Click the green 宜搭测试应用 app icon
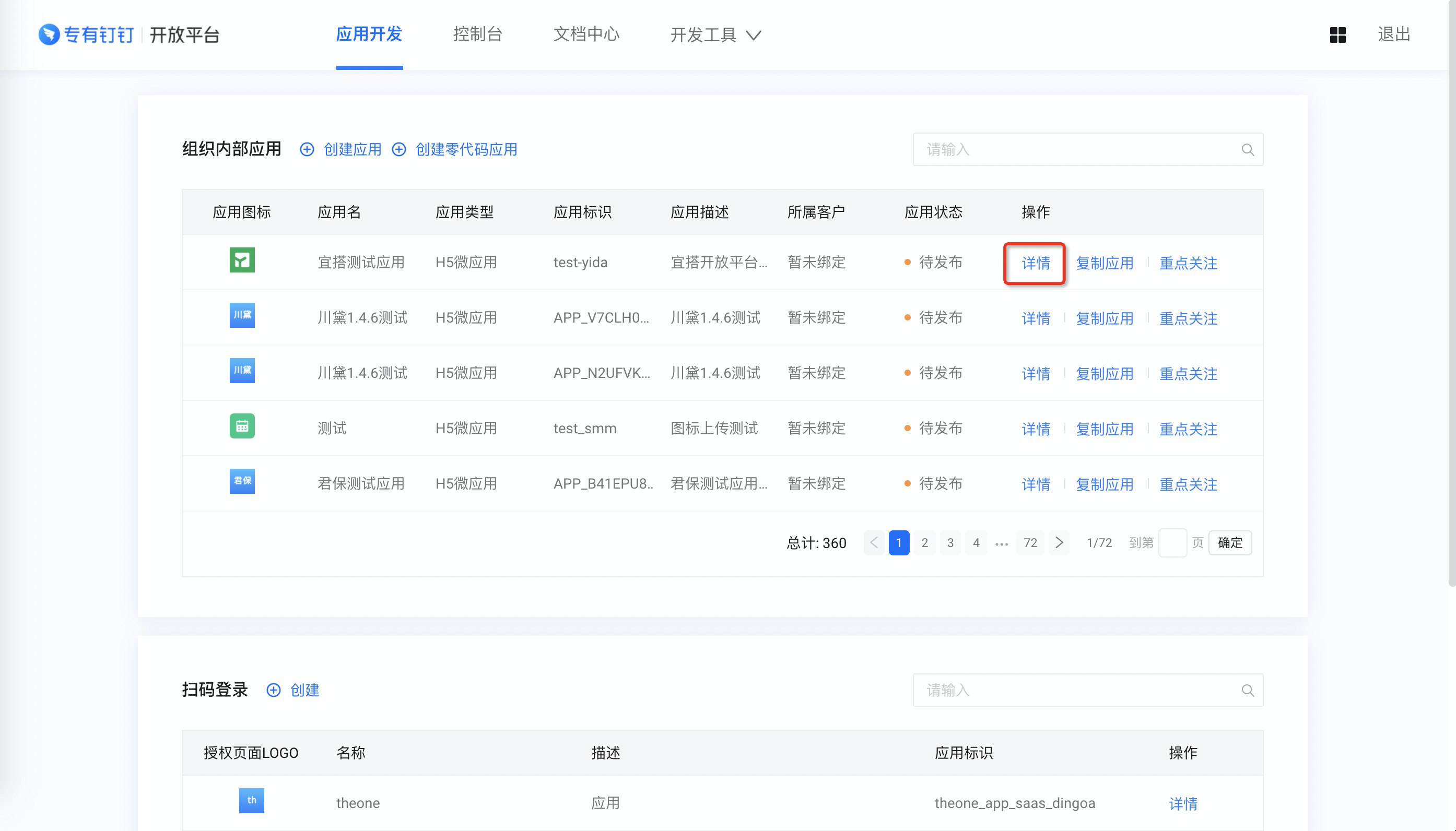The image size is (1456, 831). (242, 260)
